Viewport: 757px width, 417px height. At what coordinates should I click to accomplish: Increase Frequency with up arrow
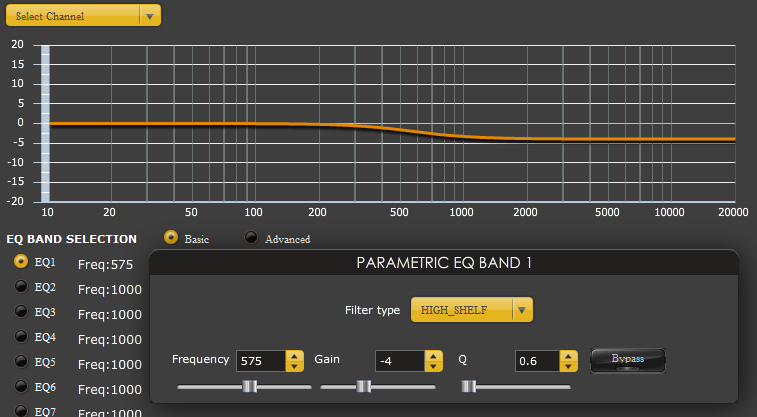[294, 356]
